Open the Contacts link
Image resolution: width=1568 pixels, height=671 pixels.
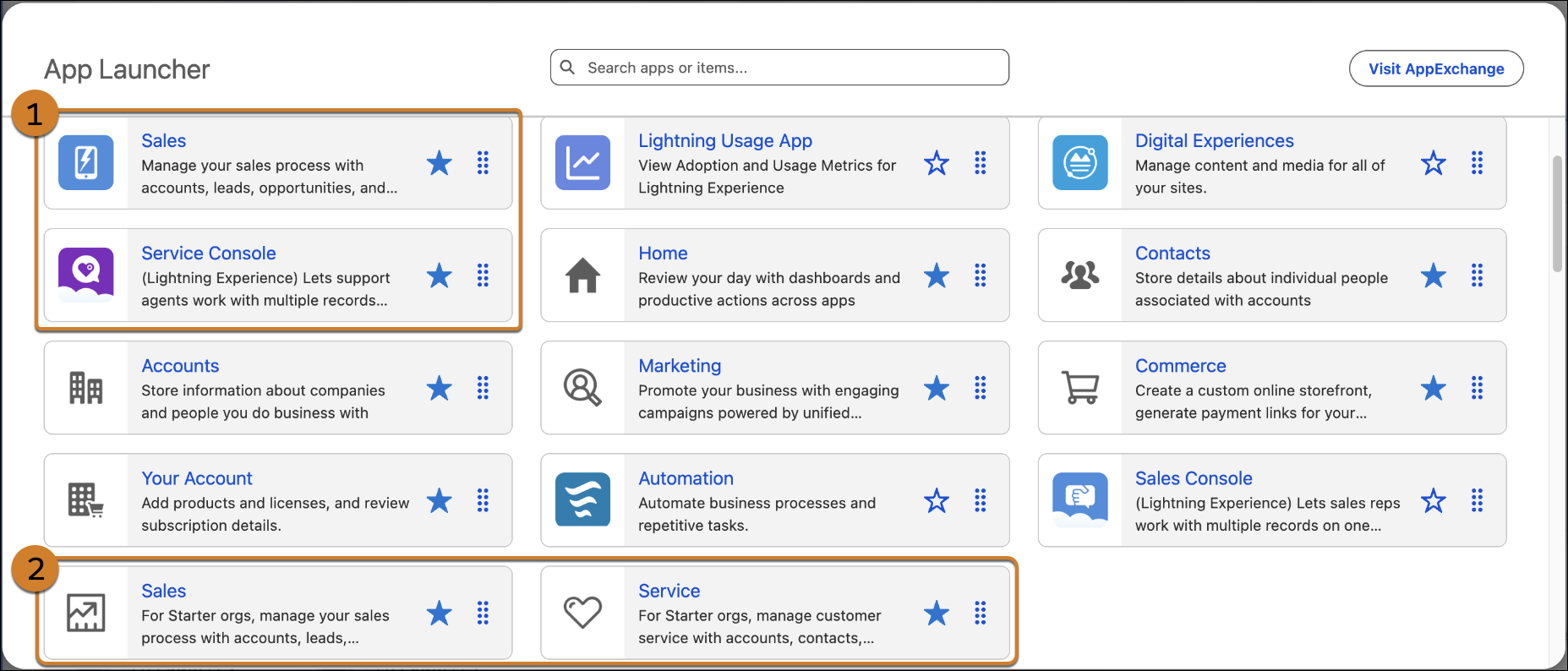1172,253
